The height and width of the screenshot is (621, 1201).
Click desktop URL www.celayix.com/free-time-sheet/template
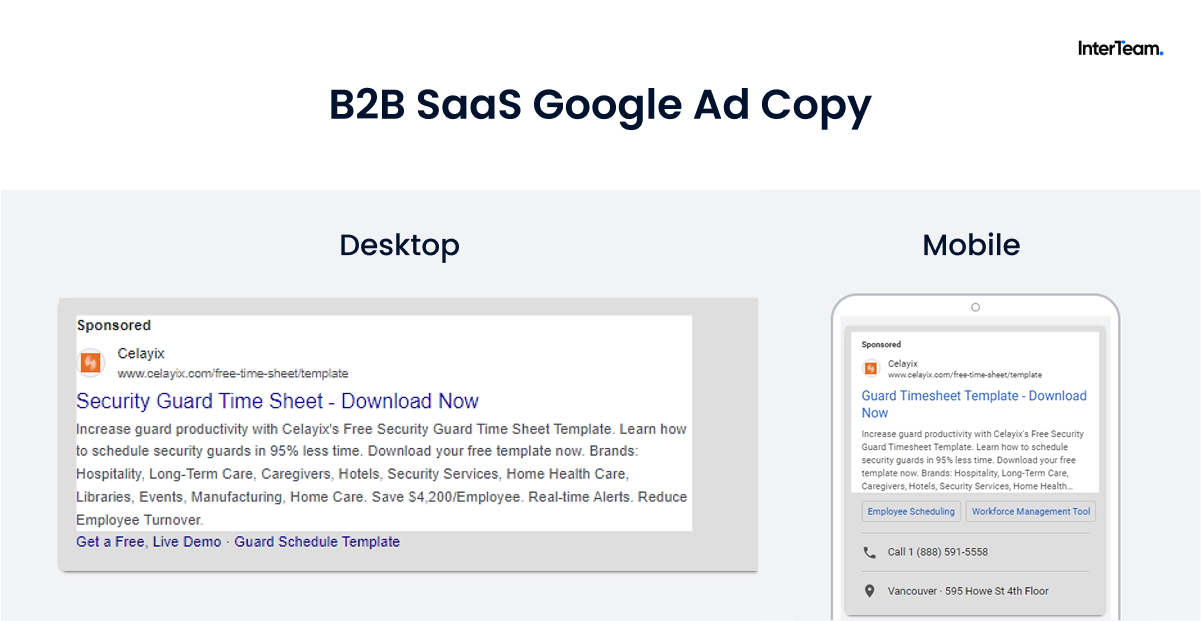[233, 373]
